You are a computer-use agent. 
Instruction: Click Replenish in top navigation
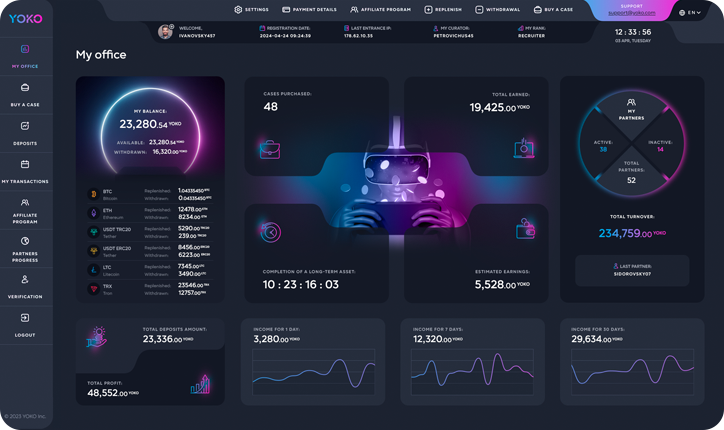443,10
